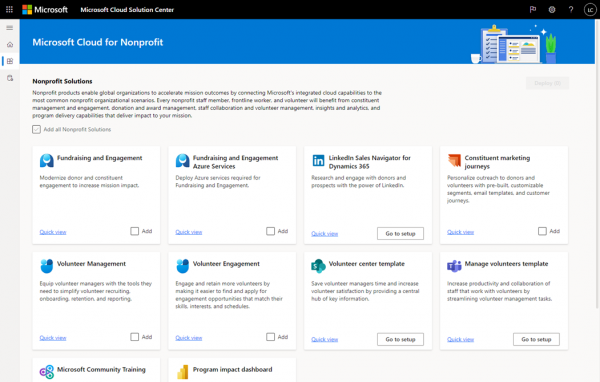Click the page vertical scrollbar
Screen dimensions: 600x382
(x=597, y=165)
